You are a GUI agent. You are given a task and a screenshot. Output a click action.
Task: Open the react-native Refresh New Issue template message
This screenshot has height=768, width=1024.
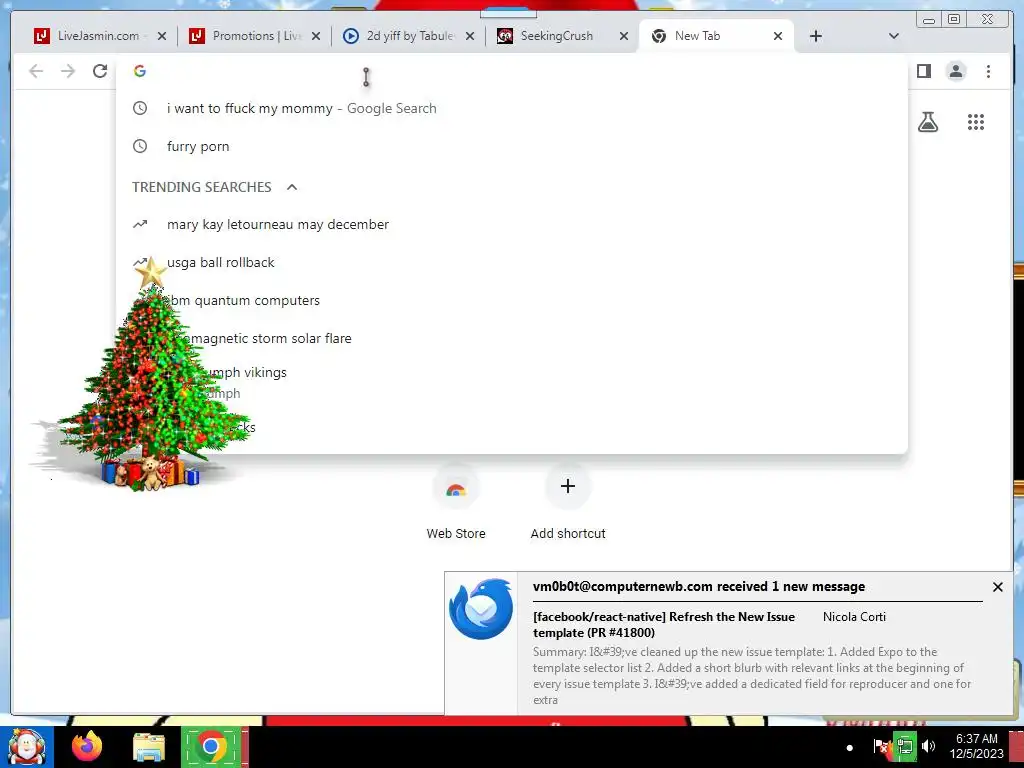coord(664,624)
